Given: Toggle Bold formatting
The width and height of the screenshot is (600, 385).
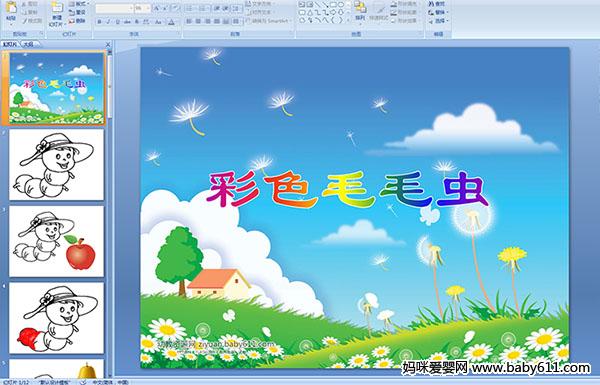Looking at the screenshot, I should [99, 22].
